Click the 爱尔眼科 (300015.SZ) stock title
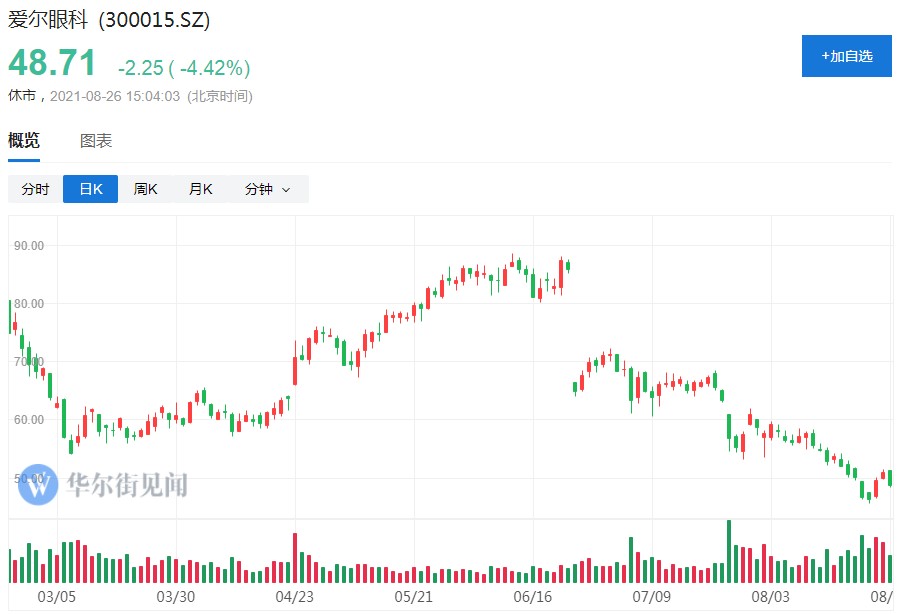 [x=109, y=20]
